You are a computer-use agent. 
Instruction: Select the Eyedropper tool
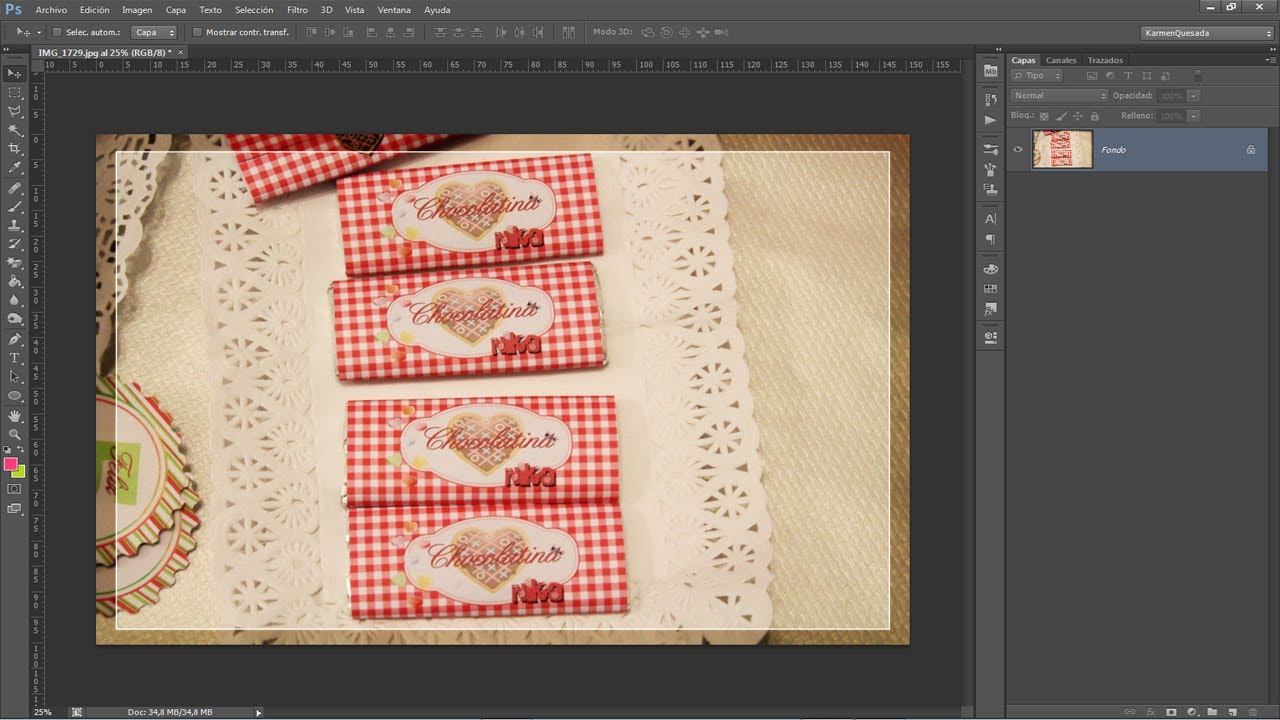click(x=15, y=169)
